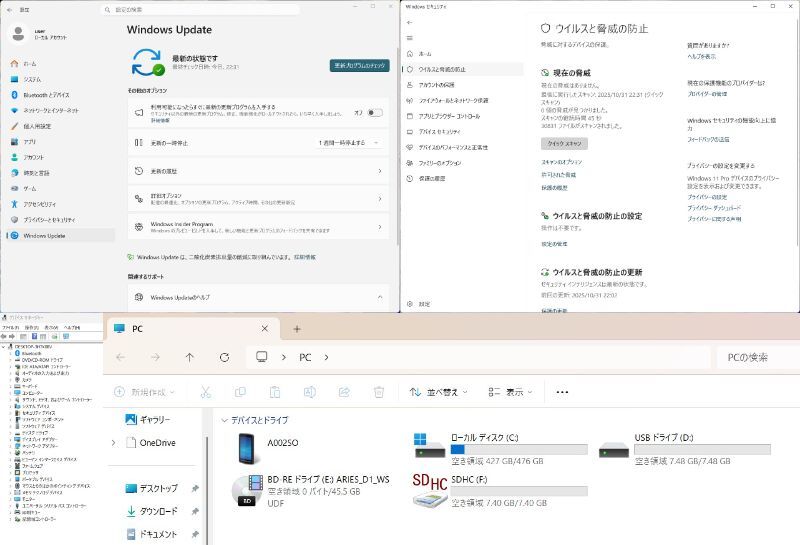Screen dimensions: 800x545
Task: Open the three-dots more menu in Explorer
Action: pos(562,392)
